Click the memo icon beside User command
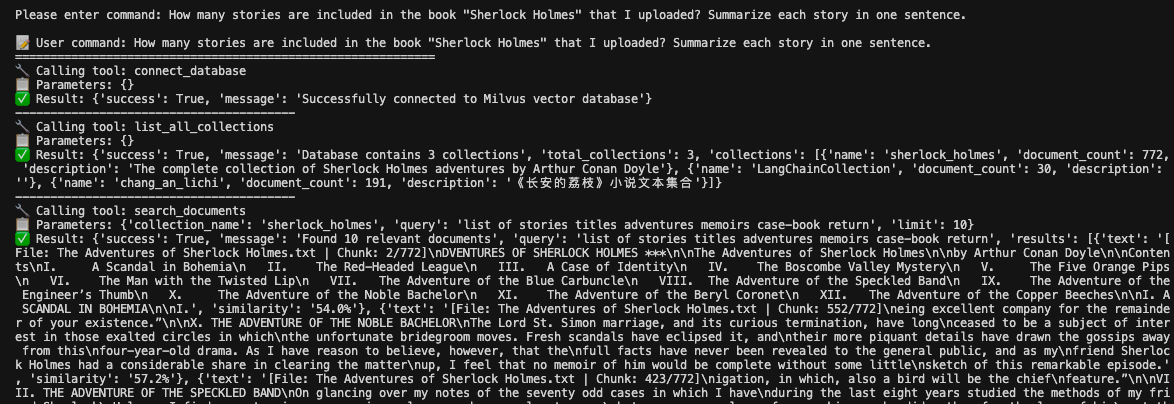The image size is (1174, 404). [22, 43]
